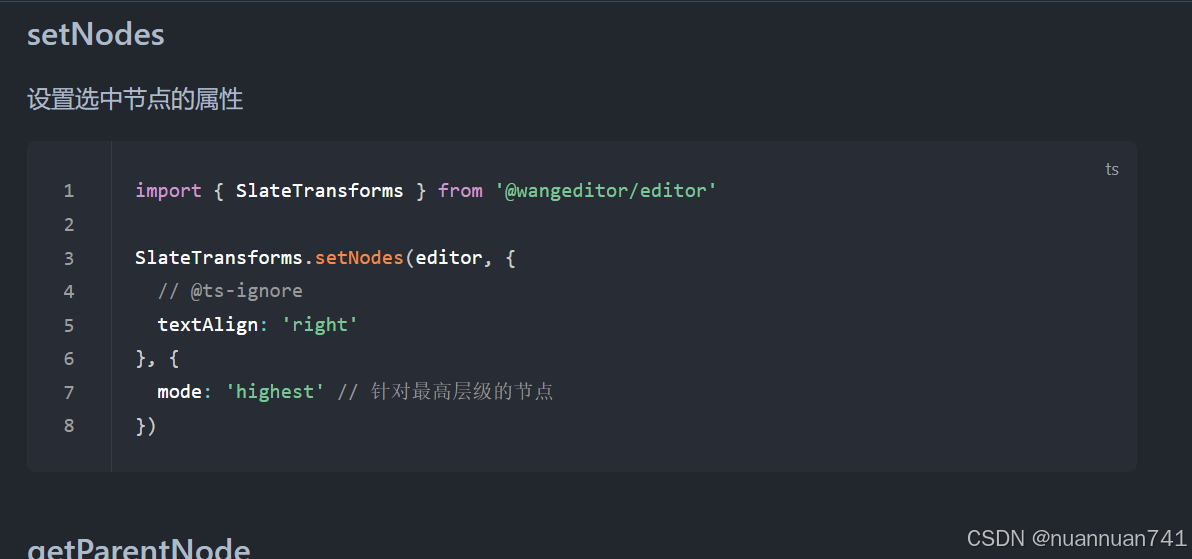
Task: Click the comment '针对最高层级的节点'
Action: click(x=462, y=392)
